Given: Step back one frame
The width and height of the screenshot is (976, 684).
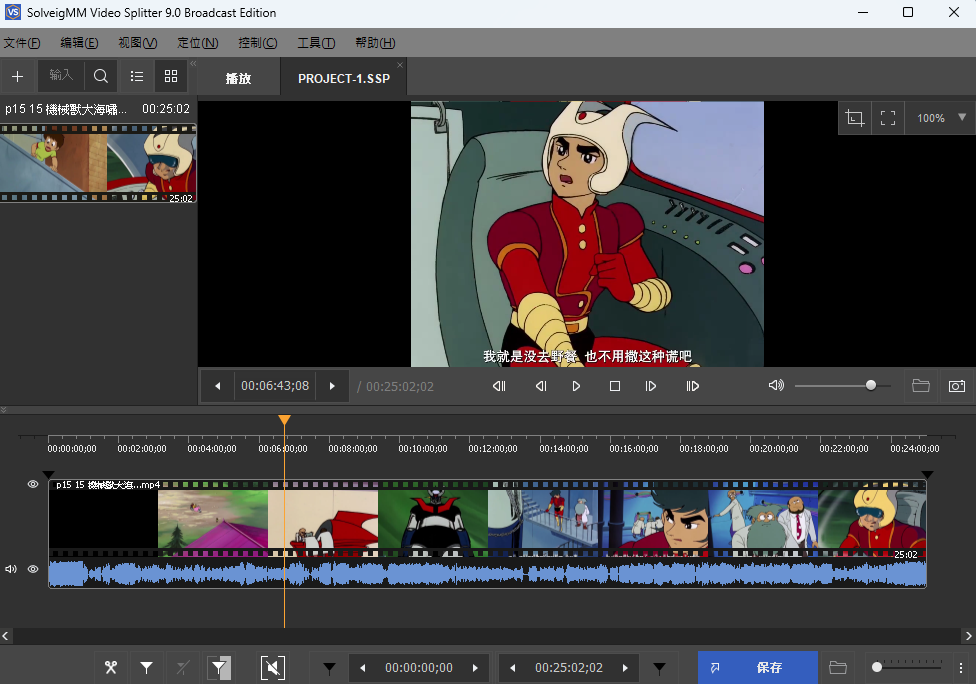Looking at the screenshot, I should (541, 386).
